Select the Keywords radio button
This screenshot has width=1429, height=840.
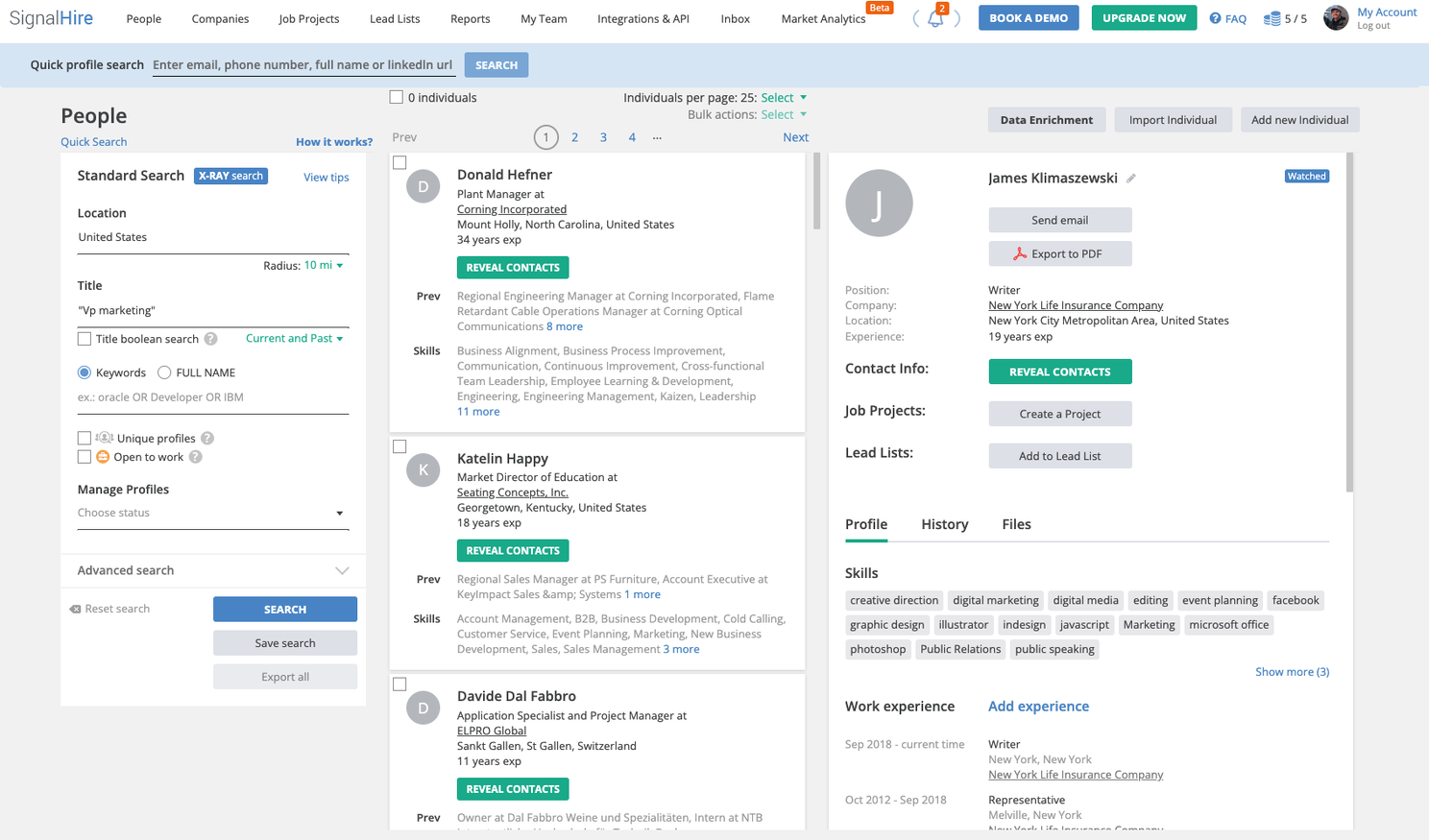[85, 372]
